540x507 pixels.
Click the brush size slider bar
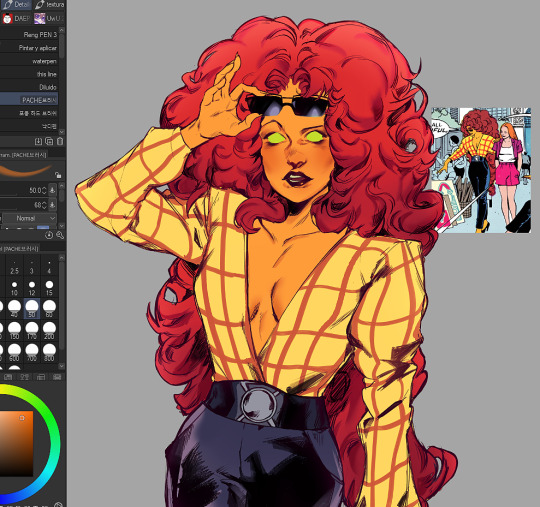pyautogui.click(x=9, y=196)
